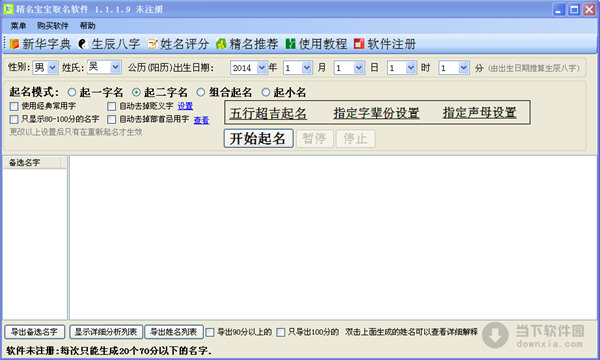Open the 帮助 menu
Viewport: 600px width, 360px height.
[x=87, y=26]
